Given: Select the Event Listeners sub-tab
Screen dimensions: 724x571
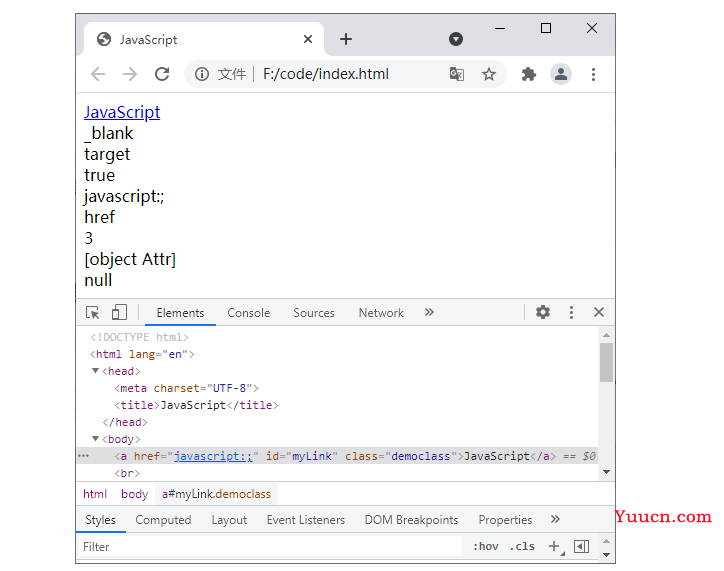Looking at the screenshot, I should pyautogui.click(x=305, y=520).
